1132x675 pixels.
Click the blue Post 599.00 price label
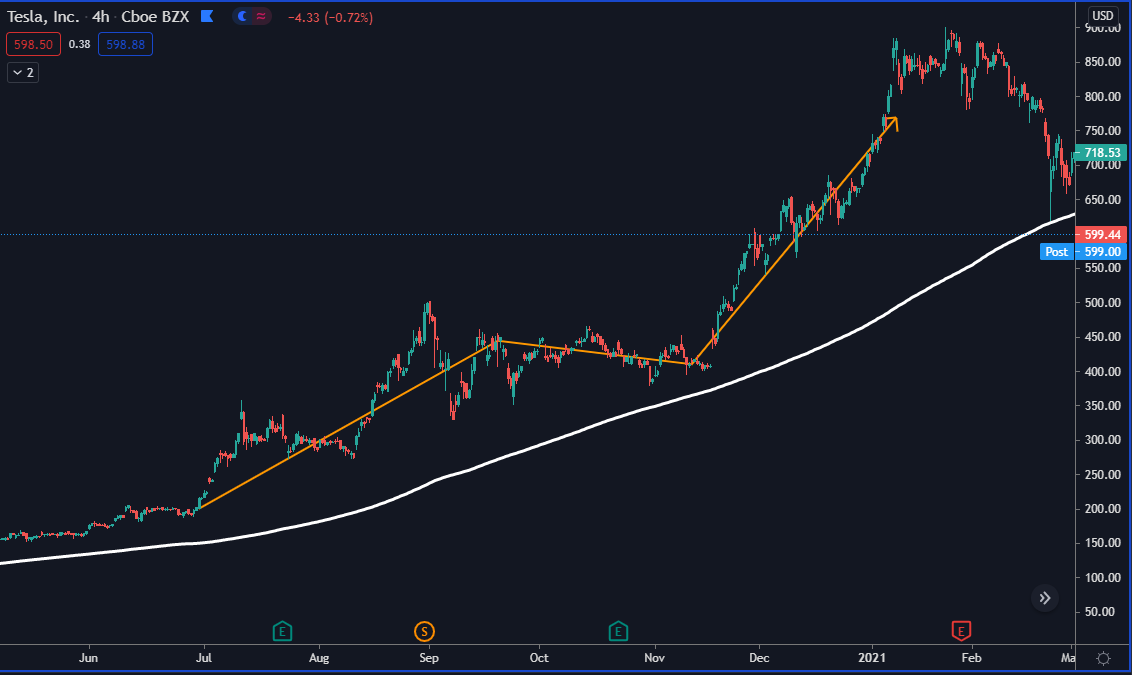(1083, 251)
